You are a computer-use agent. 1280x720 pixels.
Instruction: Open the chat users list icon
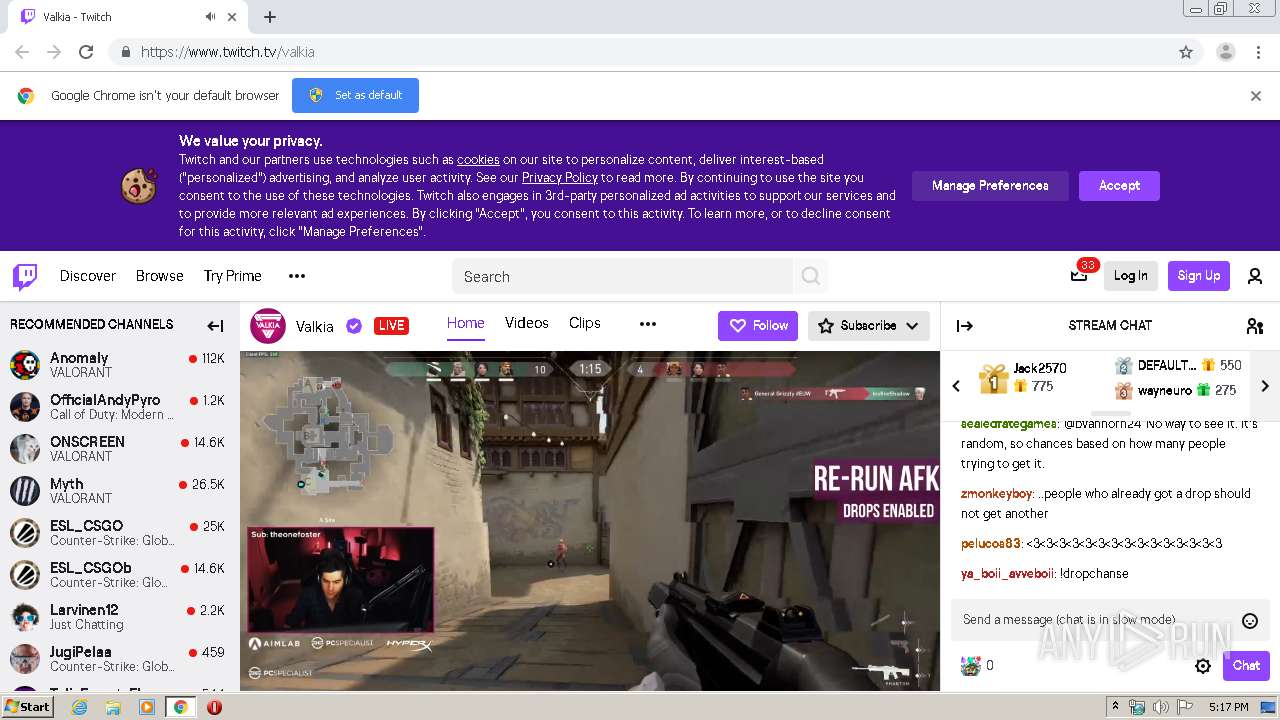(x=1255, y=325)
